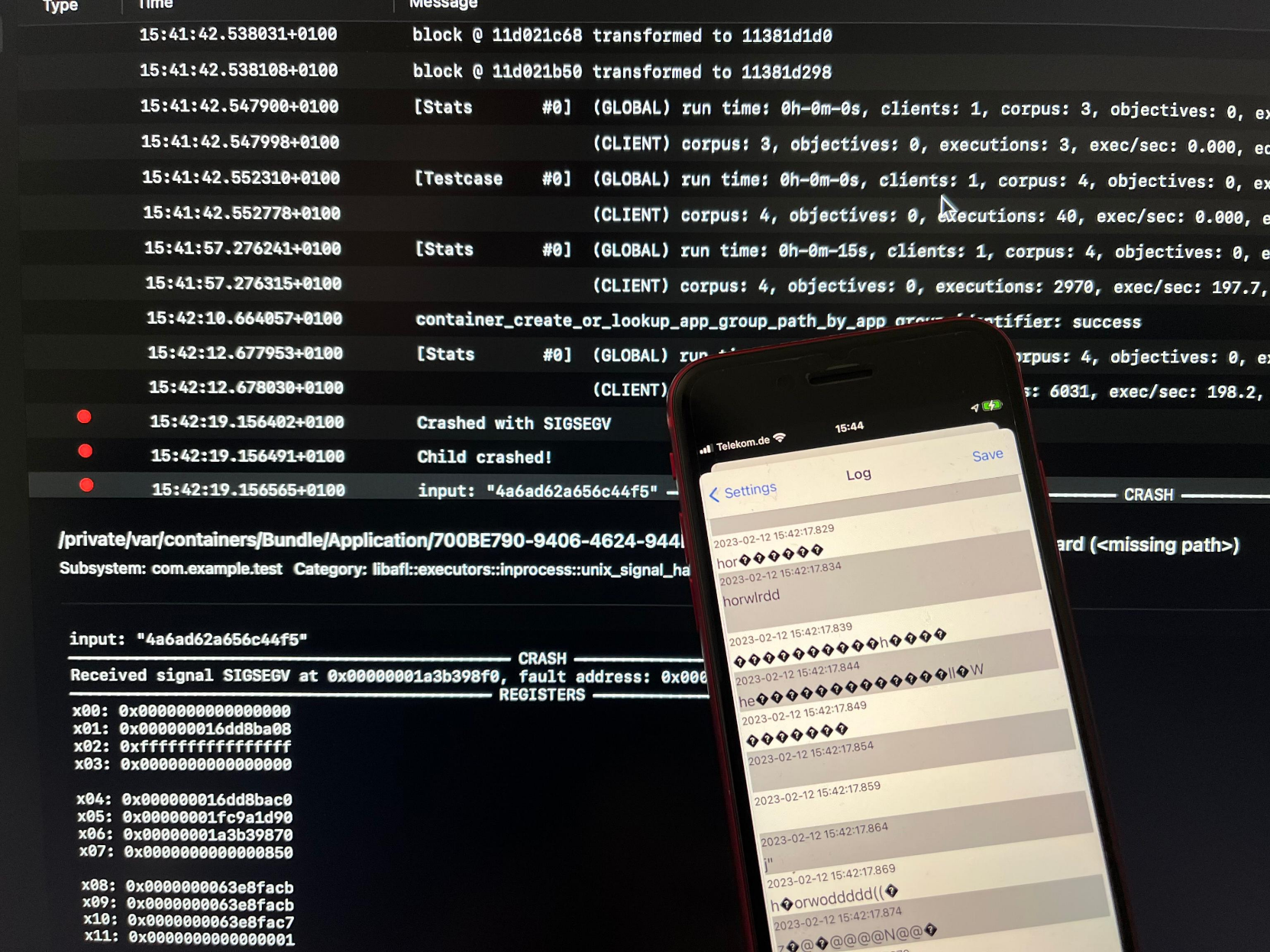Screen dimensions: 1270x952
Task: Click register x07 value 0x0000000000000850
Action: 208,852
